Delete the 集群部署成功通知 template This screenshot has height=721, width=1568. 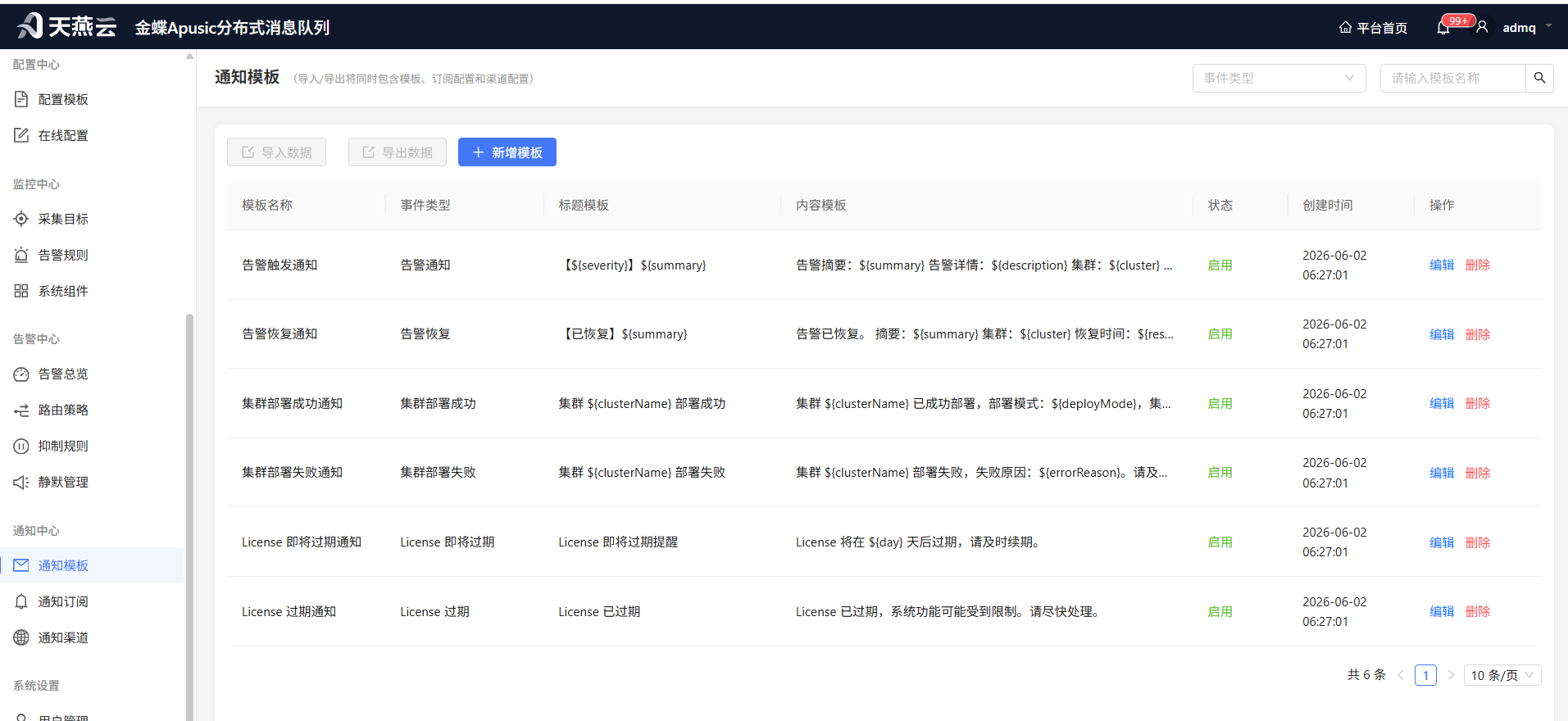pyautogui.click(x=1478, y=403)
